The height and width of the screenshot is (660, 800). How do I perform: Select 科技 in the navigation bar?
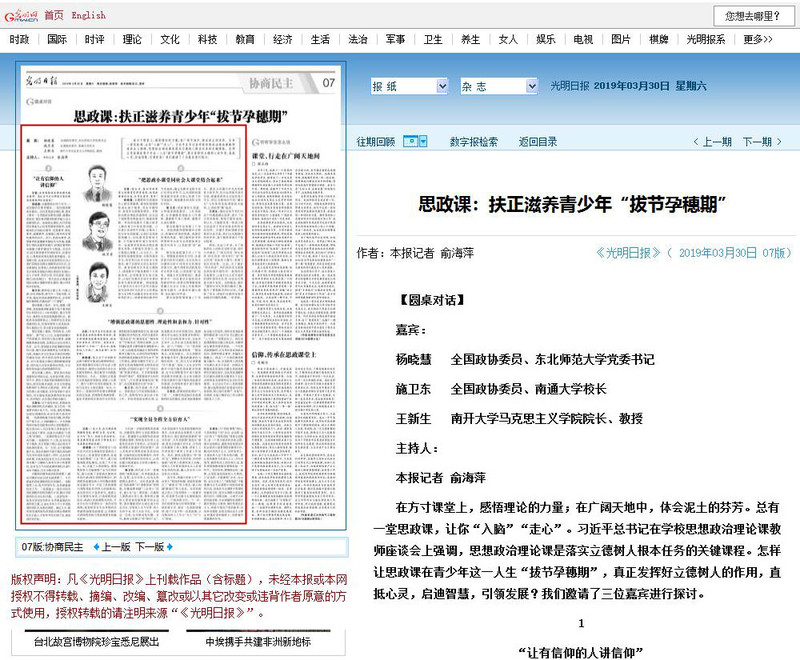click(207, 39)
